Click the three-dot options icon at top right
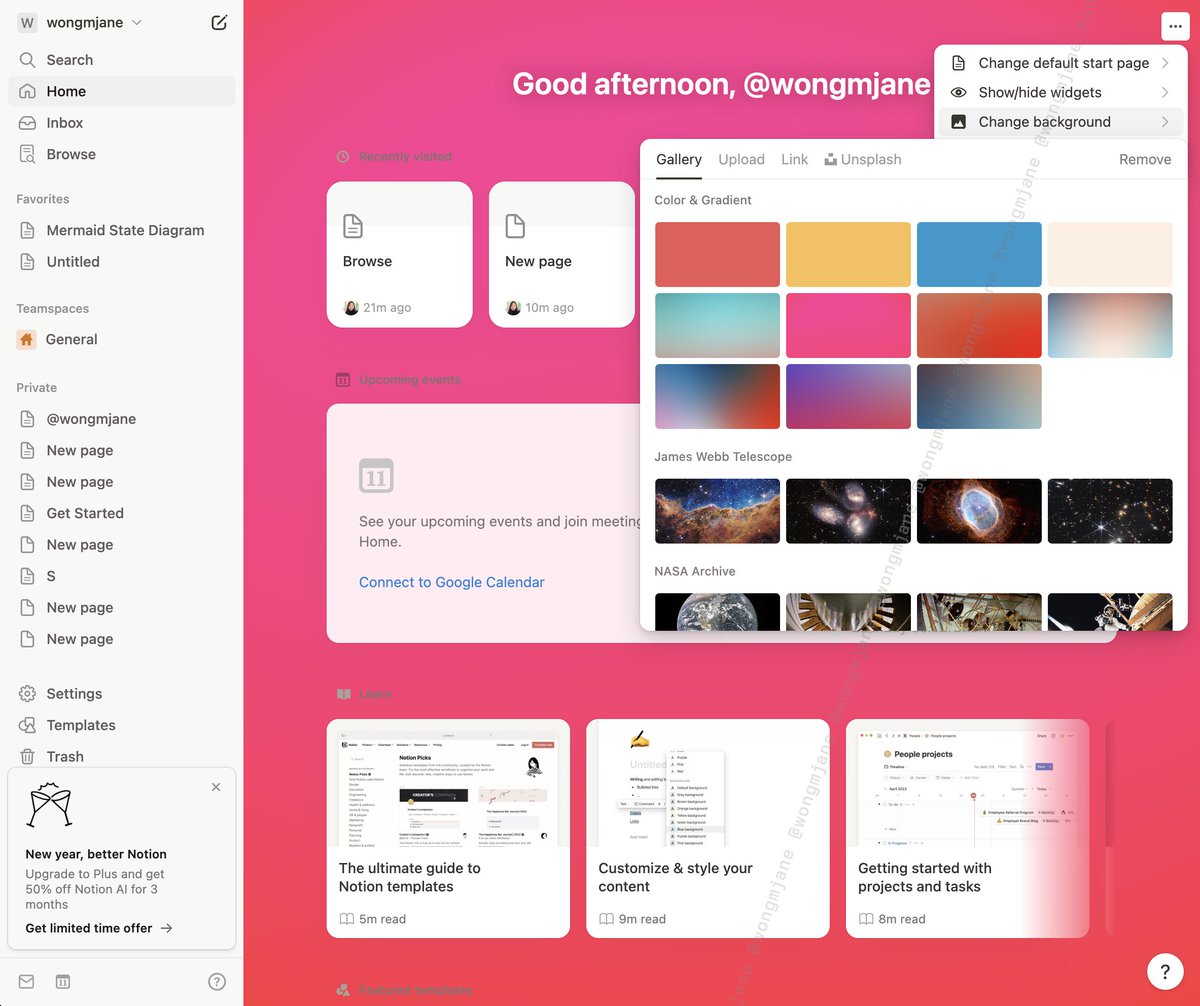Image resolution: width=1200 pixels, height=1006 pixels. click(x=1174, y=26)
